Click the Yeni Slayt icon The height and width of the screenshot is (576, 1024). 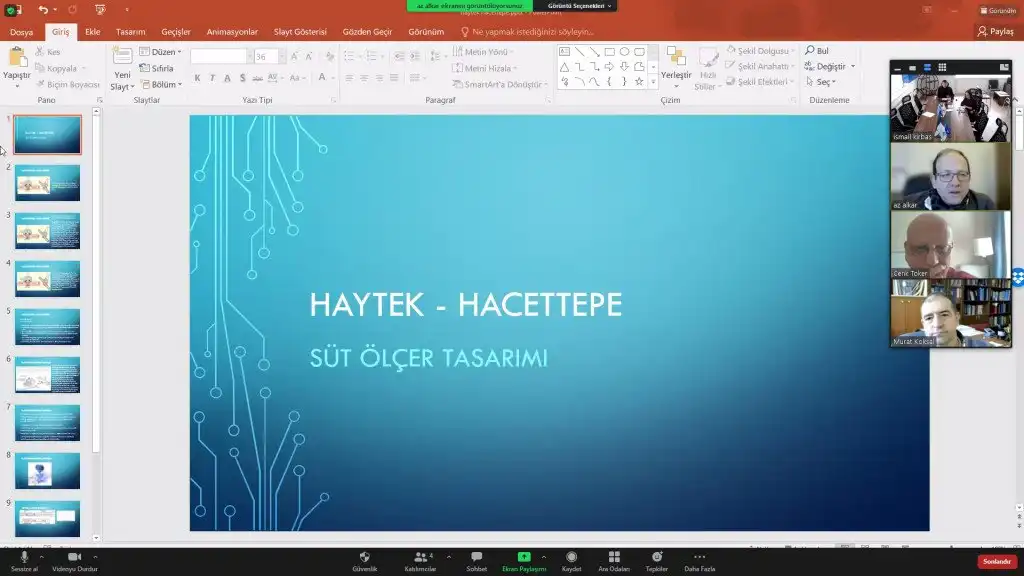(x=122, y=57)
